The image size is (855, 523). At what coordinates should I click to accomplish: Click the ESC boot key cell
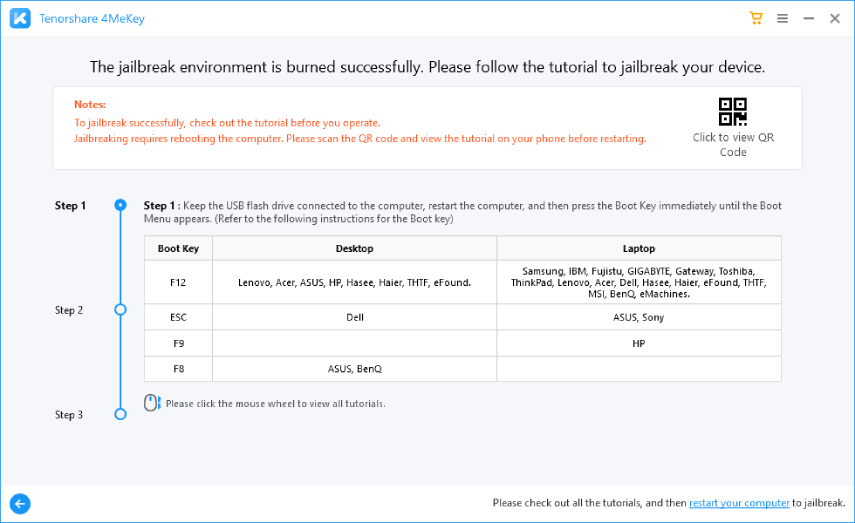pyautogui.click(x=178, y=318)
